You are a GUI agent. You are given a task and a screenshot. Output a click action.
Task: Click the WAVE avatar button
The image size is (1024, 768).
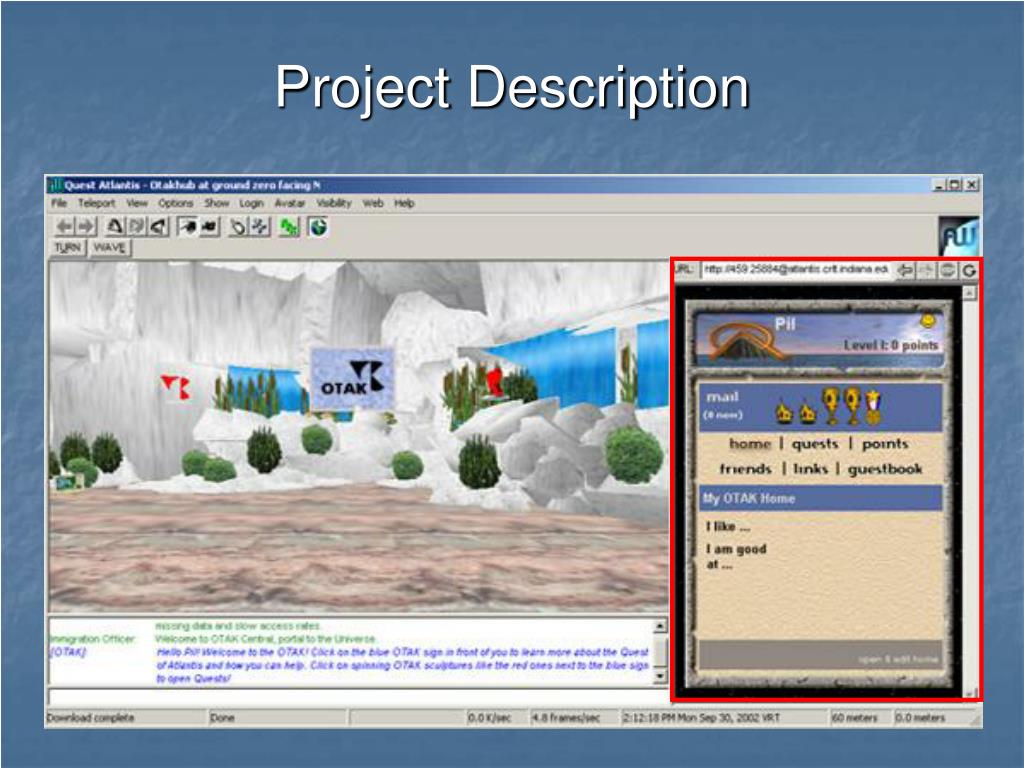coord(109,248)
